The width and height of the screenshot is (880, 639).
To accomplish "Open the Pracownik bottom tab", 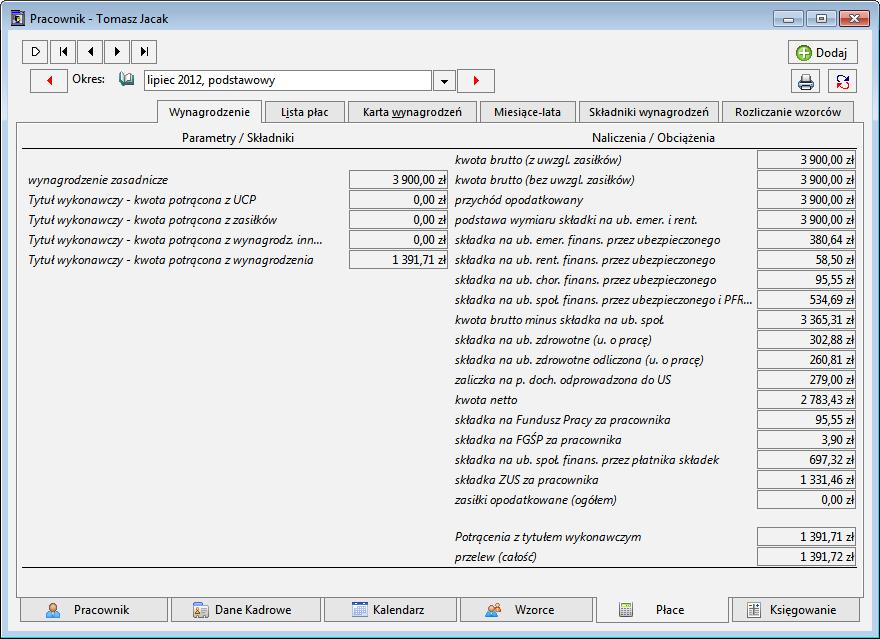I will click(x=94, y=610).
